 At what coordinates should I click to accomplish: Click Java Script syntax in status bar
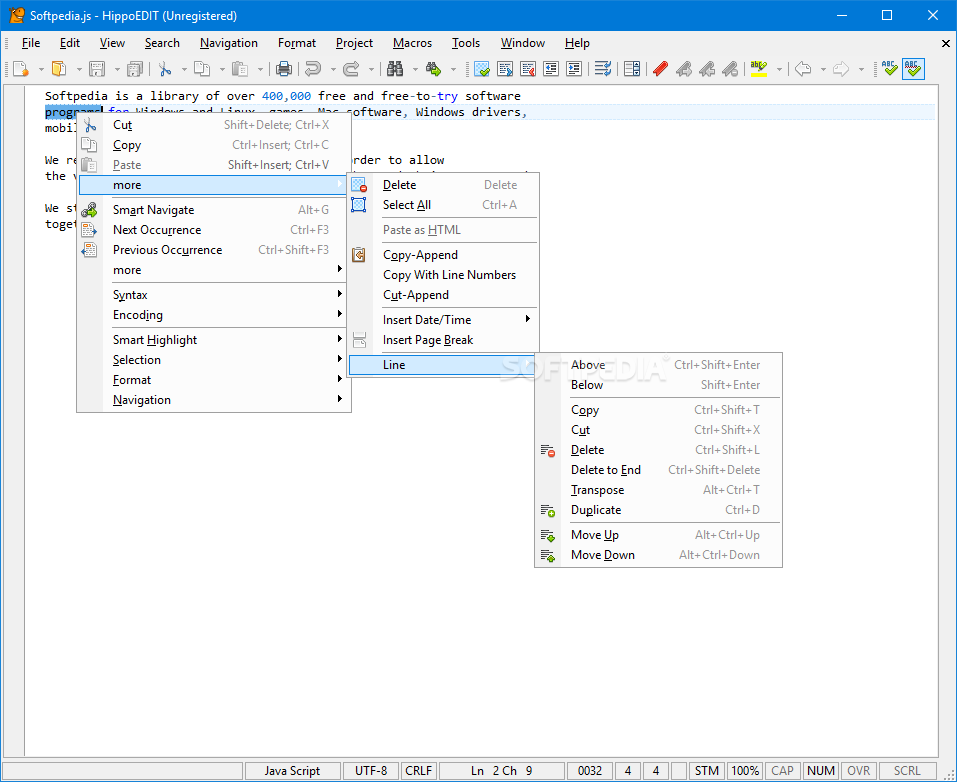tap(292, 771)
